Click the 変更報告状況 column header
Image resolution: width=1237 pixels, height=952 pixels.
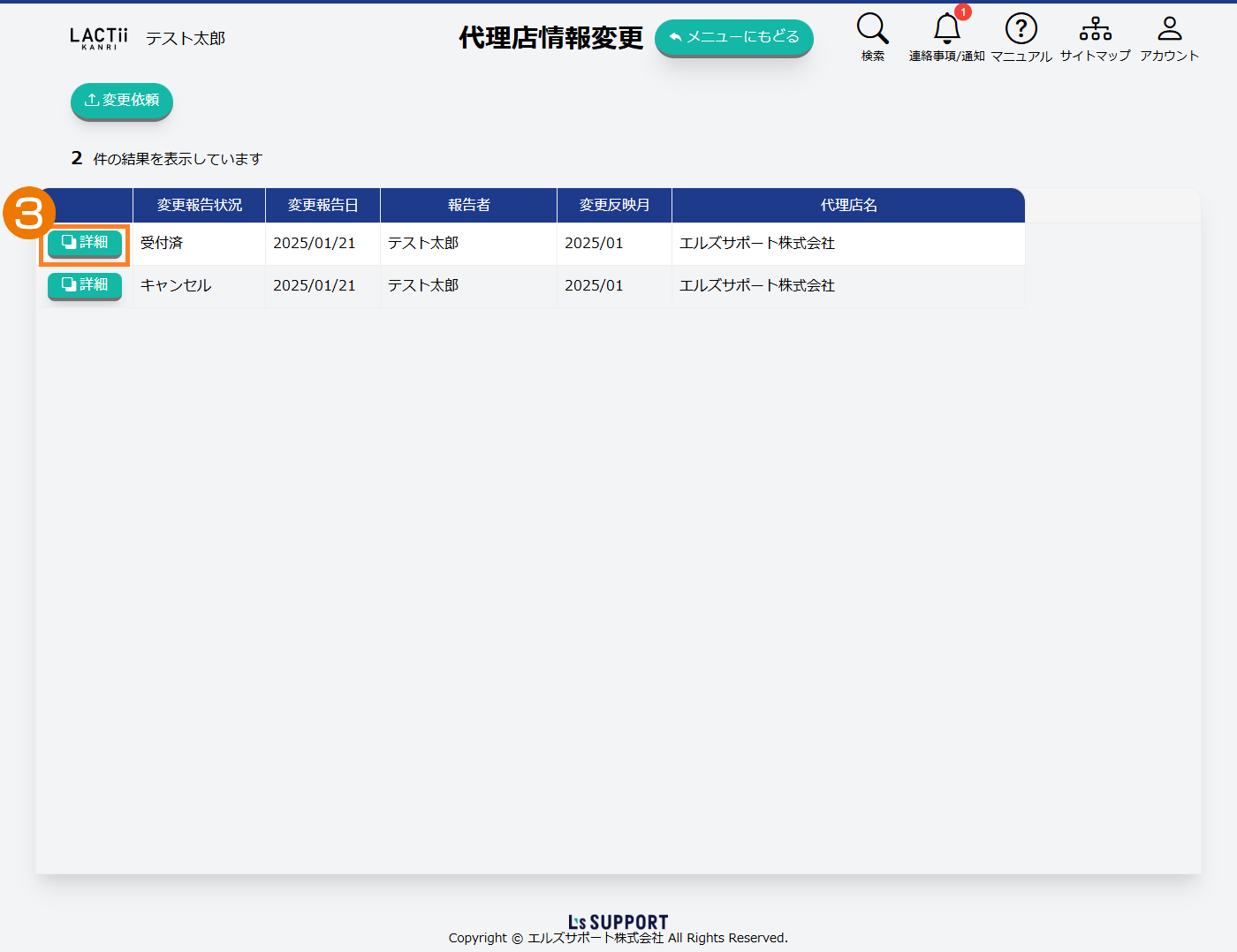199,205
